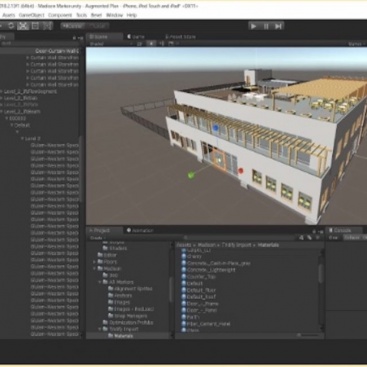The width and height of the screenshot is (367, 367).
Task: Click the Step frame button
Action: pyautogui.click(x=278, y=26)
